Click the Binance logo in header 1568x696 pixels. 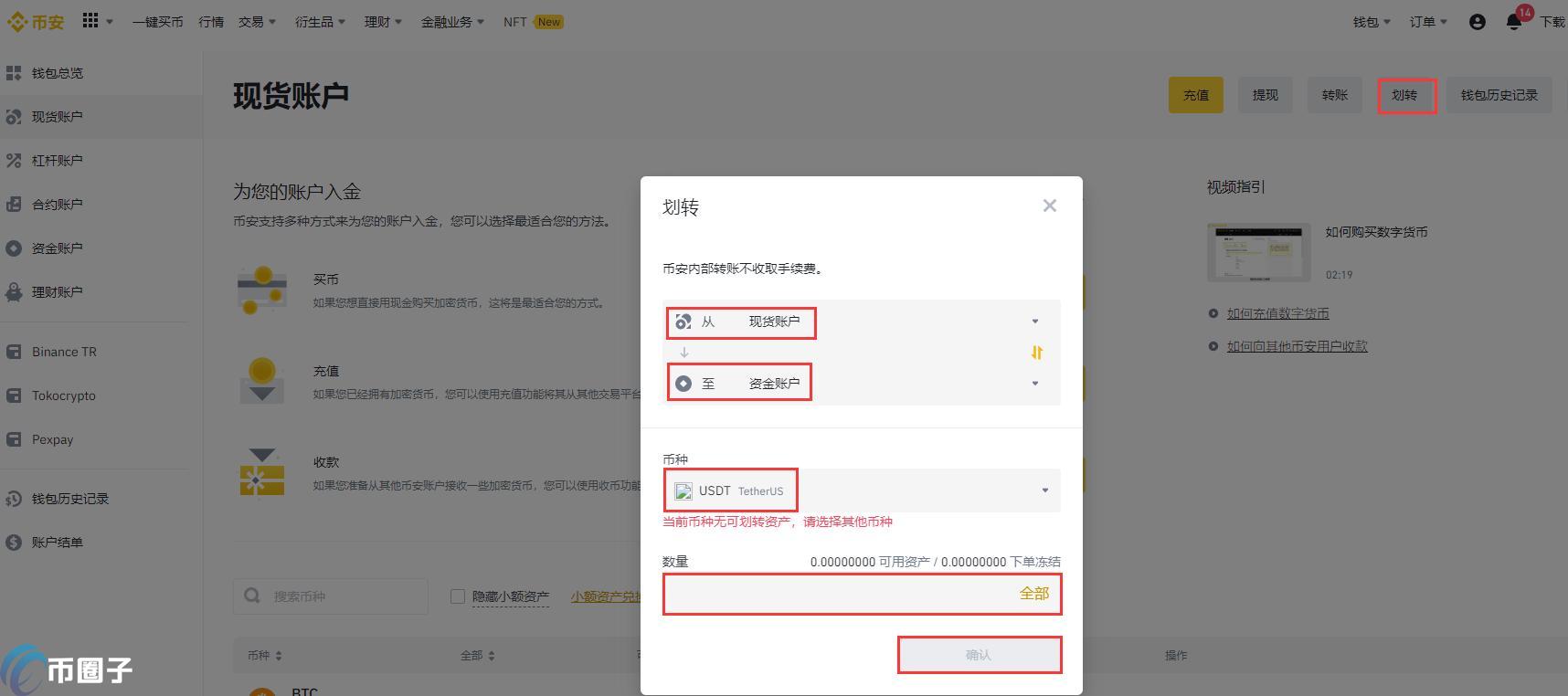pyautogui.click(x=36, y=22)
